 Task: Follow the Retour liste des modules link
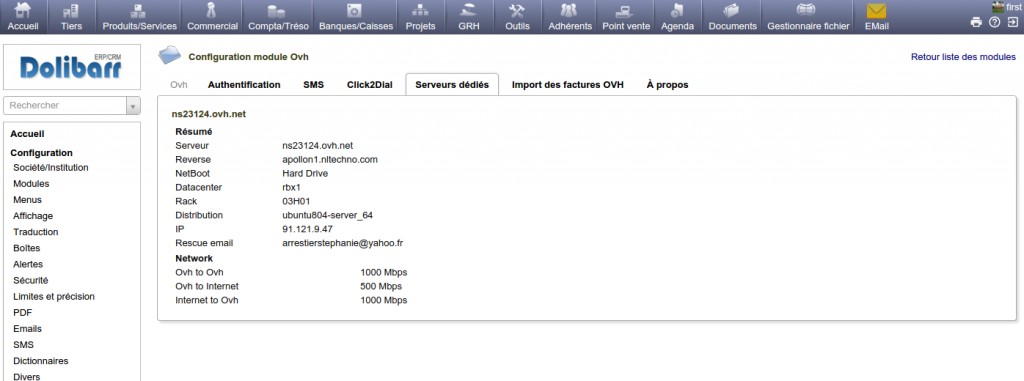(x=963, y=57)
